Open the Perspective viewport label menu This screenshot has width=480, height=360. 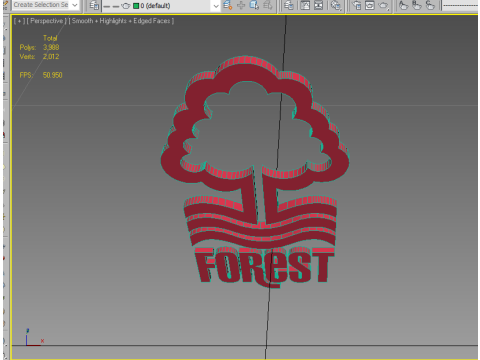point(46,21)
